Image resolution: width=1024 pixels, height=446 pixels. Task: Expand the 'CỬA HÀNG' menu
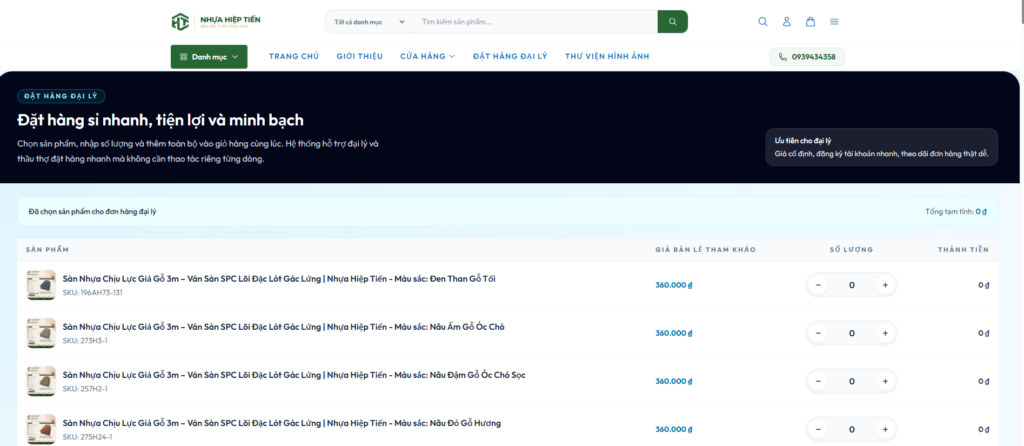point(428,57)
